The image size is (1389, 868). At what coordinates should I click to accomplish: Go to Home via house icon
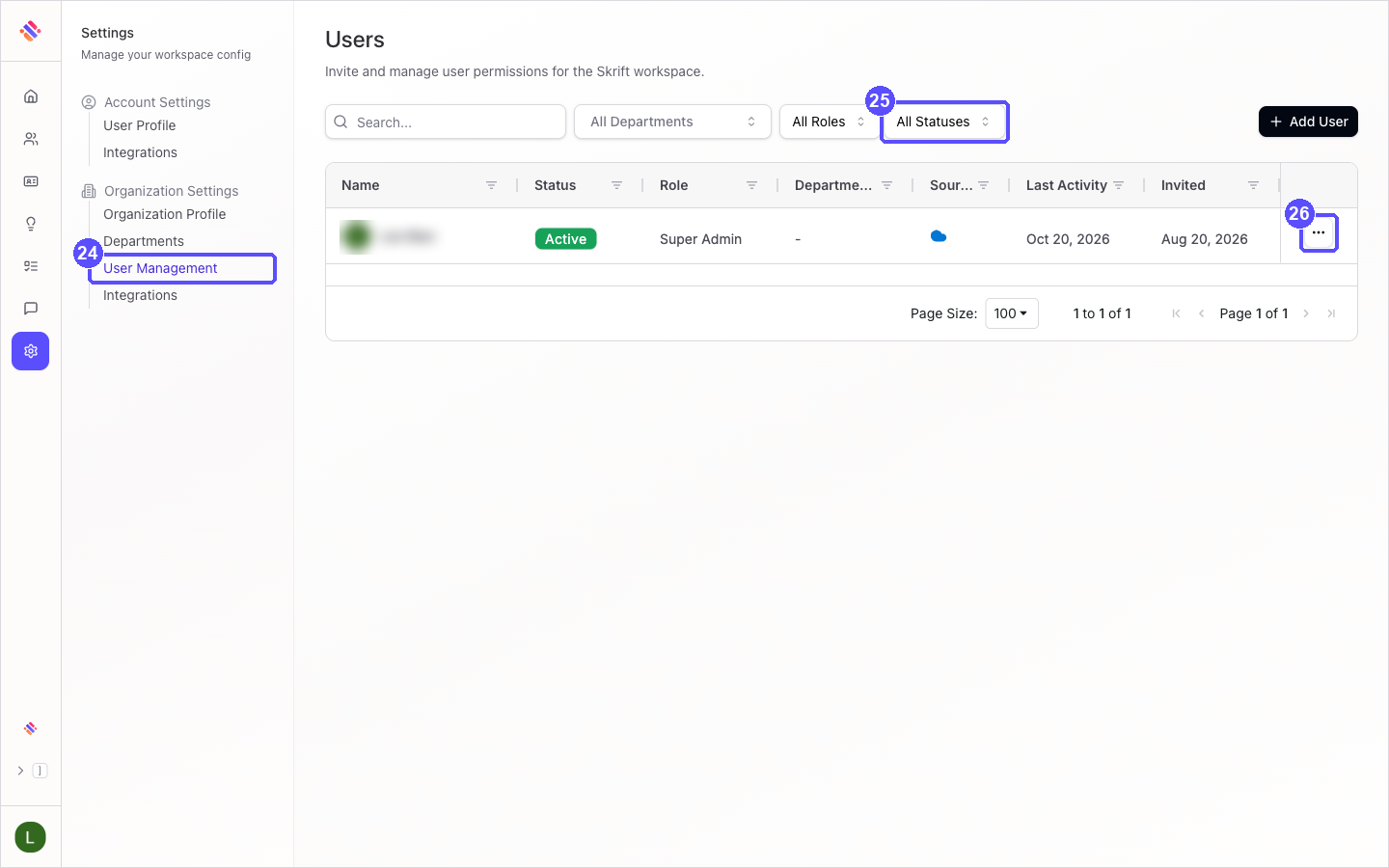click(x=31, y=96)
